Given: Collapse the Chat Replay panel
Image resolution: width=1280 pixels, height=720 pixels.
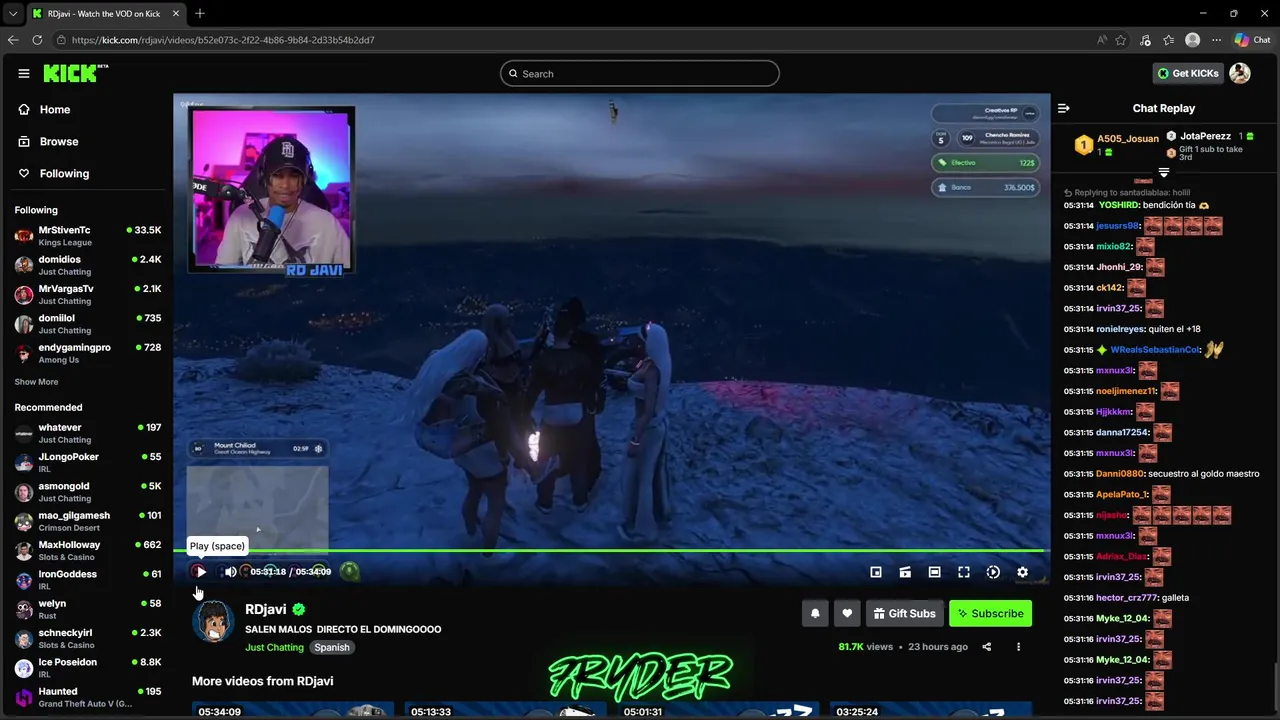Looking at the screenshot, I should click(1064, 108).
